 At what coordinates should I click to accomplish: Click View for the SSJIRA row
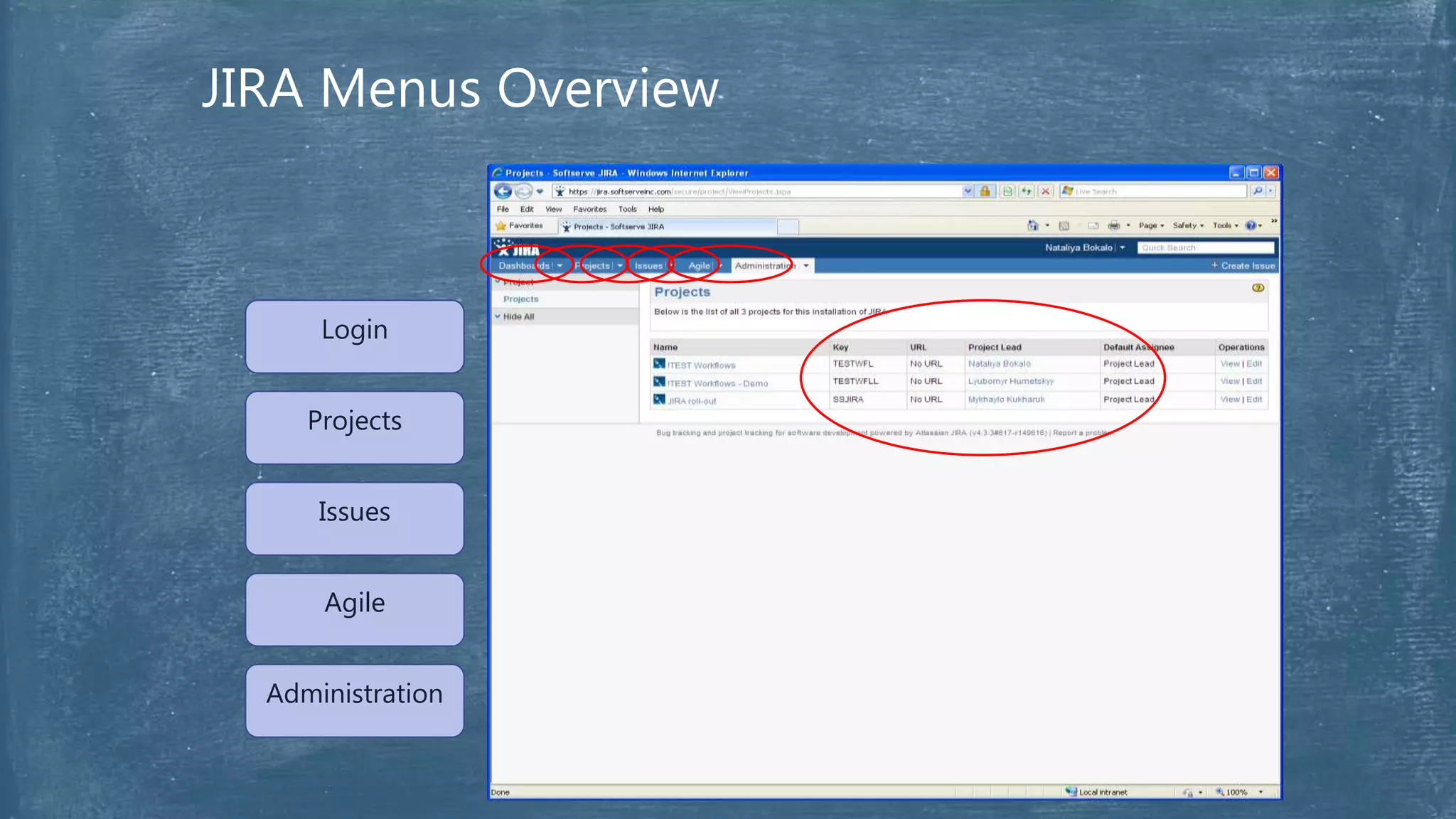1230,400
